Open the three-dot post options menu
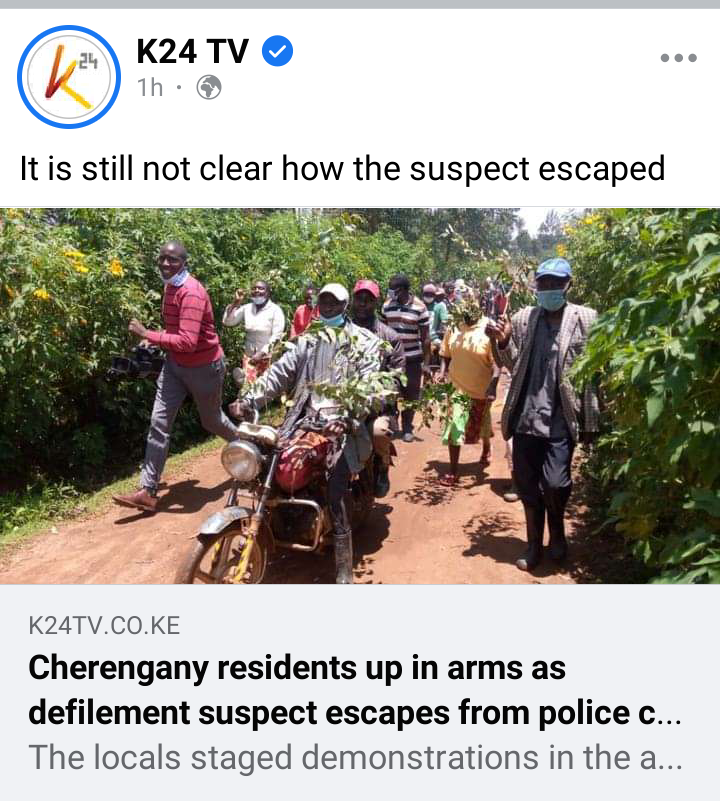This screenshot has height=801, width=720. [679, 58]
